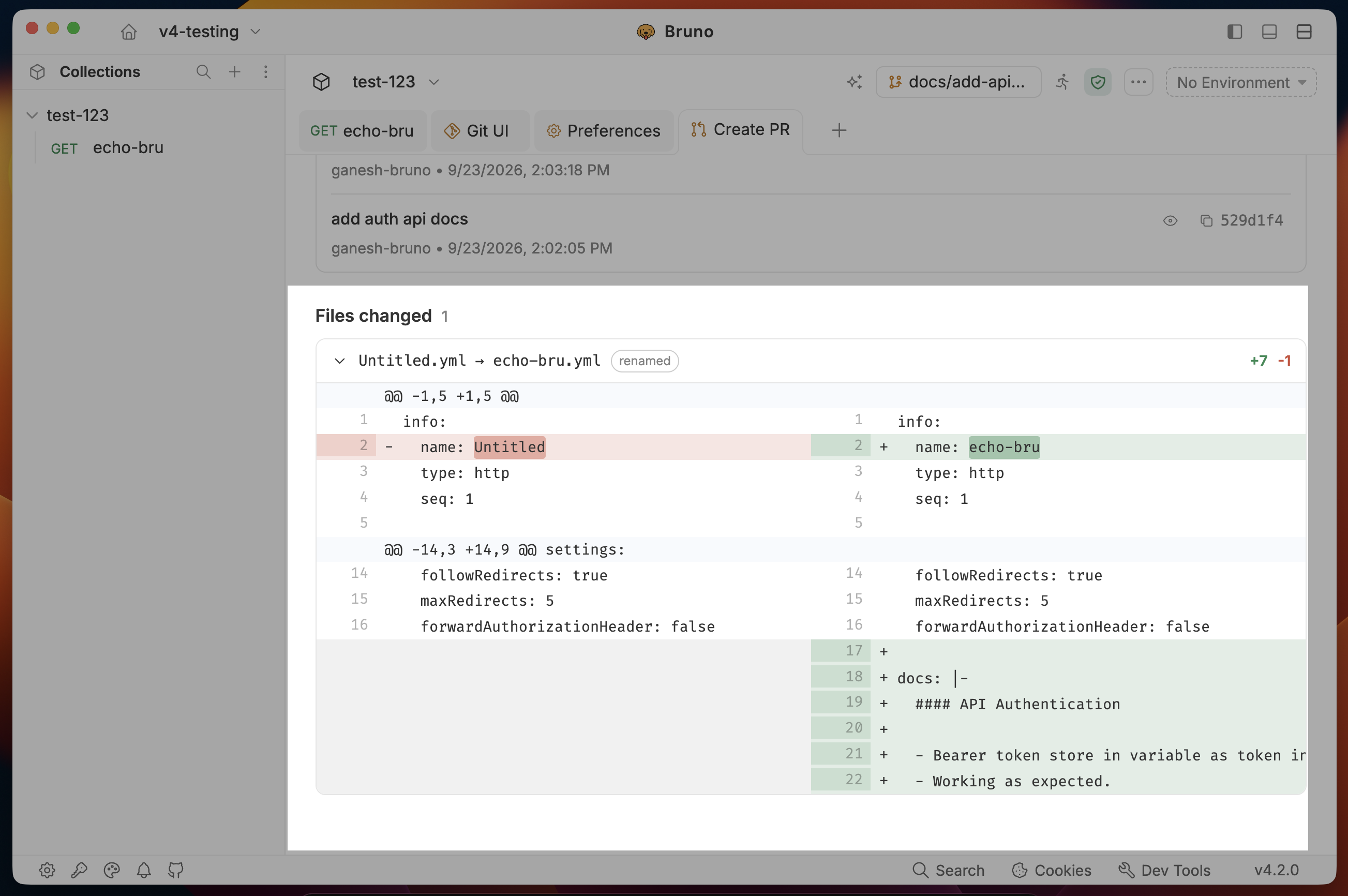Image resolution: width=1348 pixels, height=896 pixels.
Task: Click the removed name: Untitled line
Action: click(563, 446)
